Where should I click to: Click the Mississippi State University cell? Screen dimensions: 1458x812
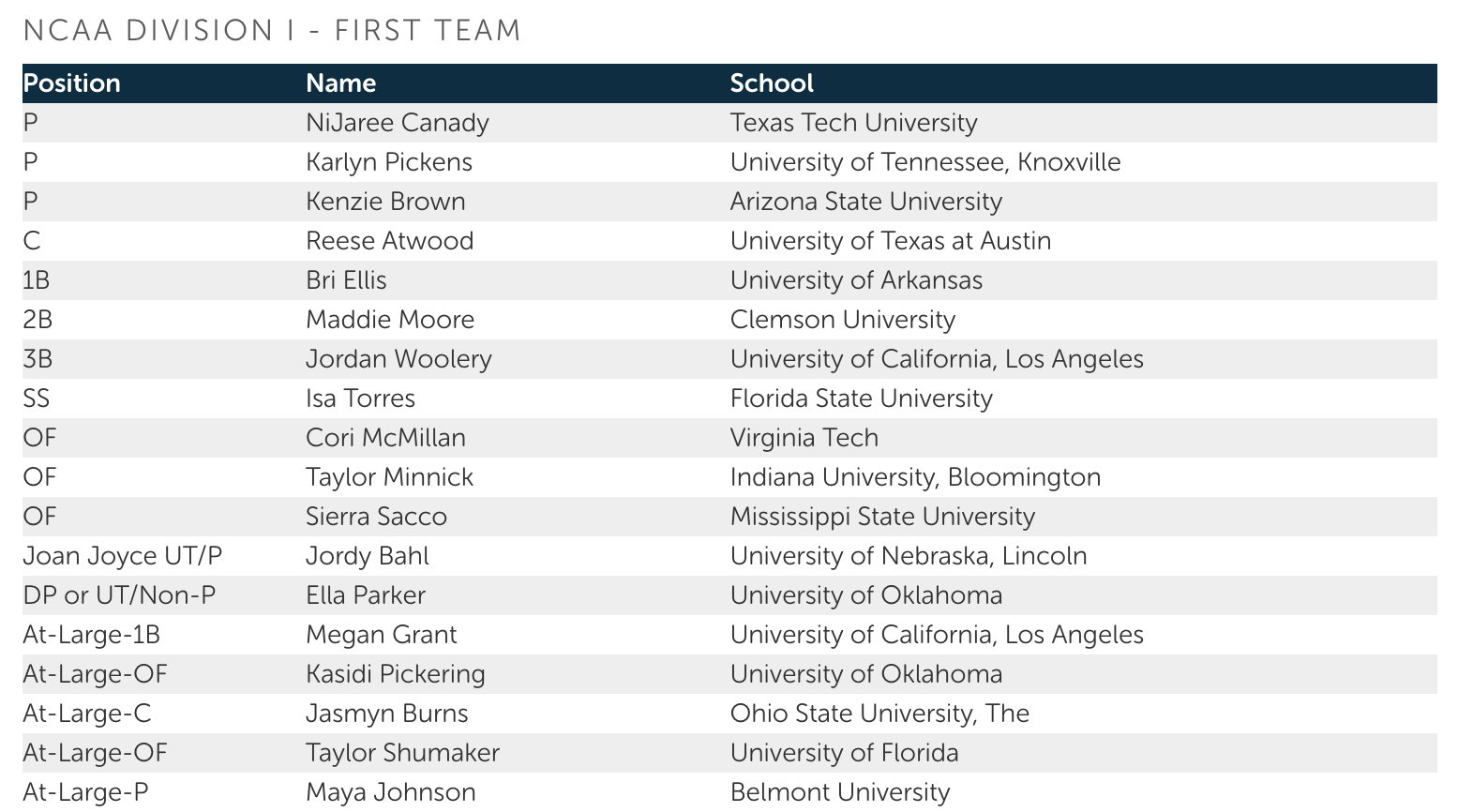[x=882, y=517]
